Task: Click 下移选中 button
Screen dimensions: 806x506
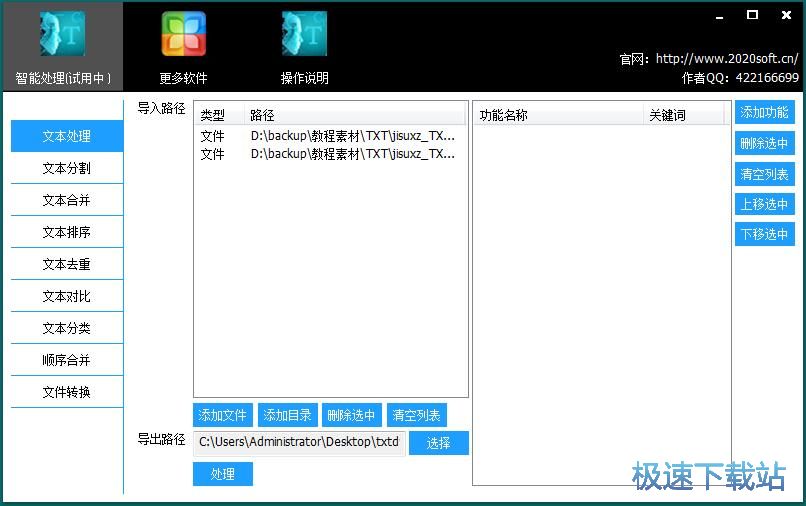Action: (x=764, y=234)
